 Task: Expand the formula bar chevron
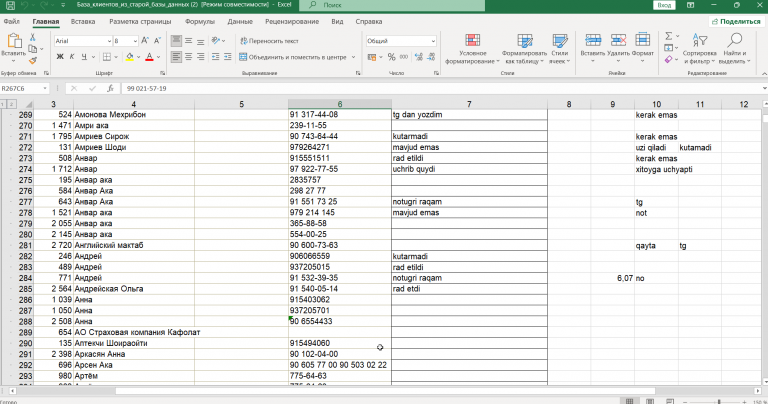click(x=764, y=89)
